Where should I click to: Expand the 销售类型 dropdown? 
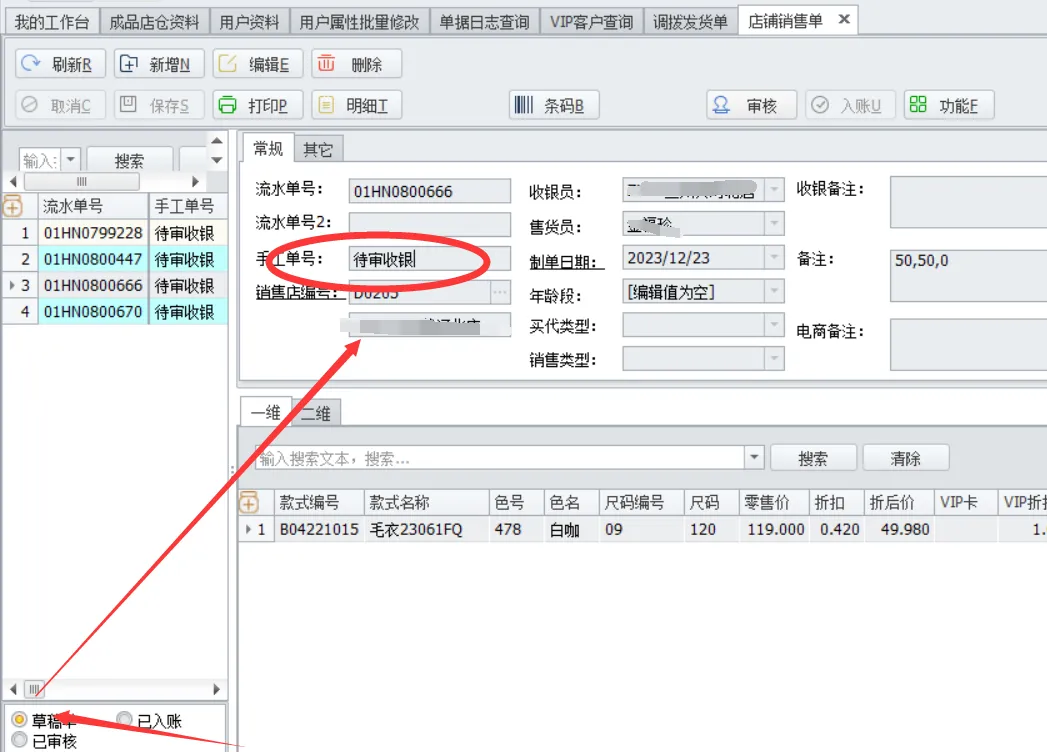click(x=773, y=358)
